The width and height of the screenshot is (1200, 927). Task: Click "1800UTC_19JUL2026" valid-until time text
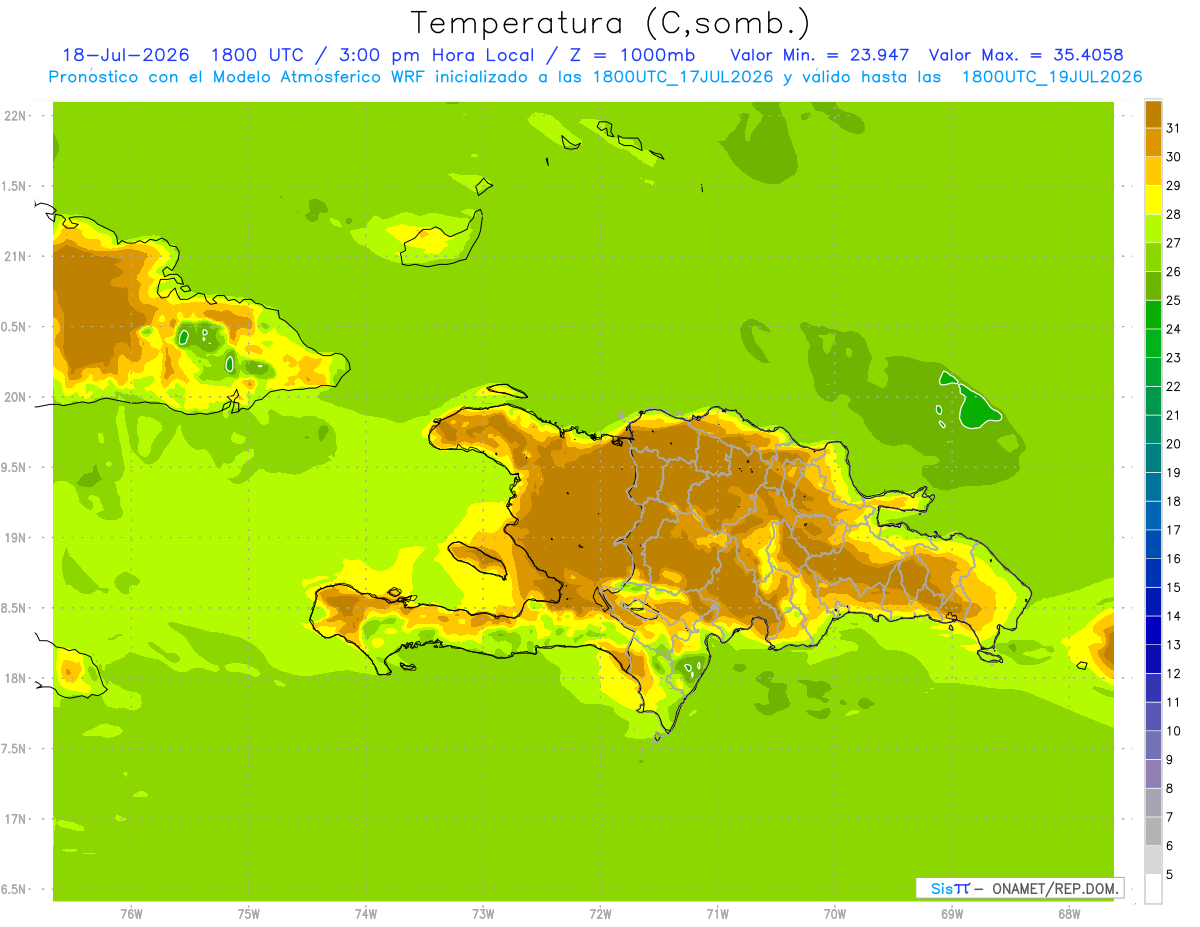point(1052,77)
